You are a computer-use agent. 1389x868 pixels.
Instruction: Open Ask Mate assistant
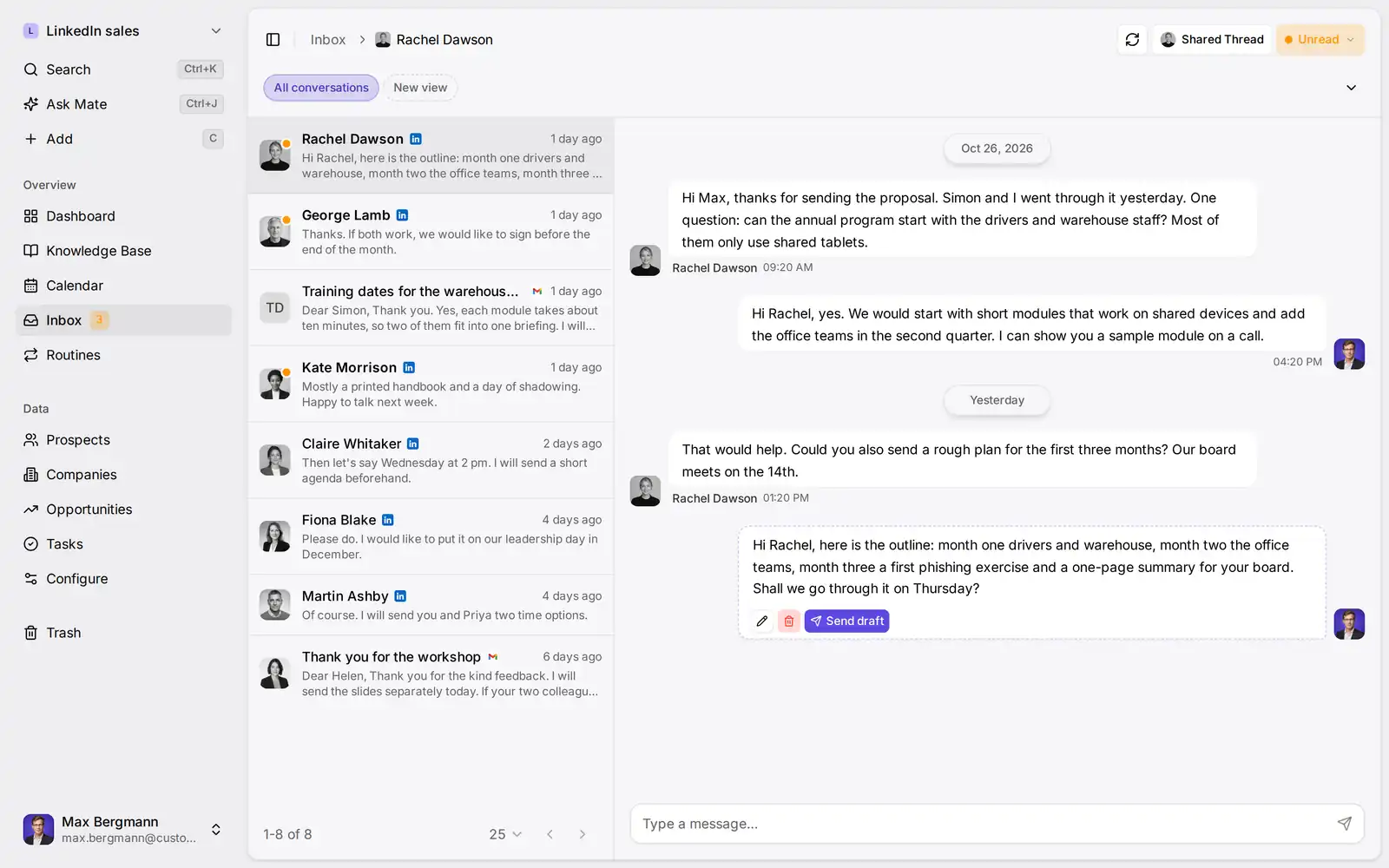coord(123,104)
